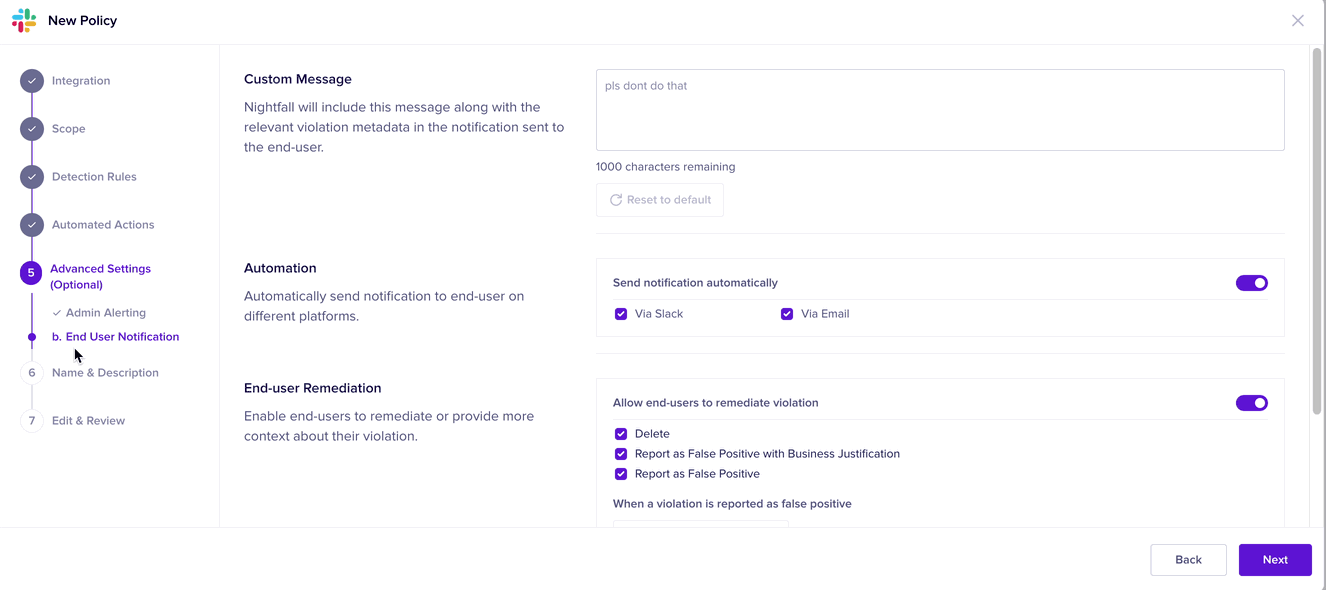Click the Automated Actions checkmark circle
This screenshot has height=590, width=1326.
click(32, 225)
